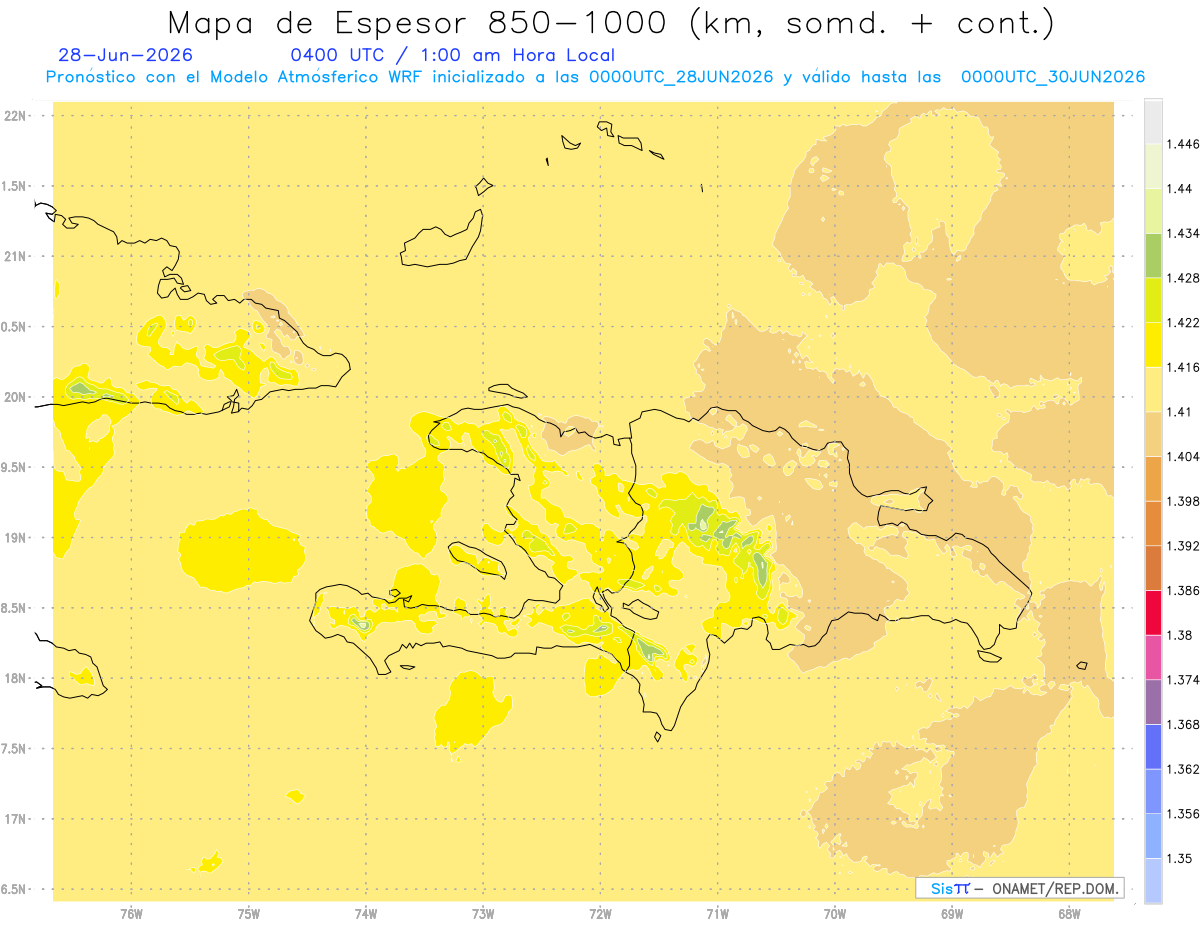Click the 'Pronóstico con el Modelo Atmósferico WRF' line
Image resolution: width=1200 pixels, height=927 pixels.
point(595,77)
